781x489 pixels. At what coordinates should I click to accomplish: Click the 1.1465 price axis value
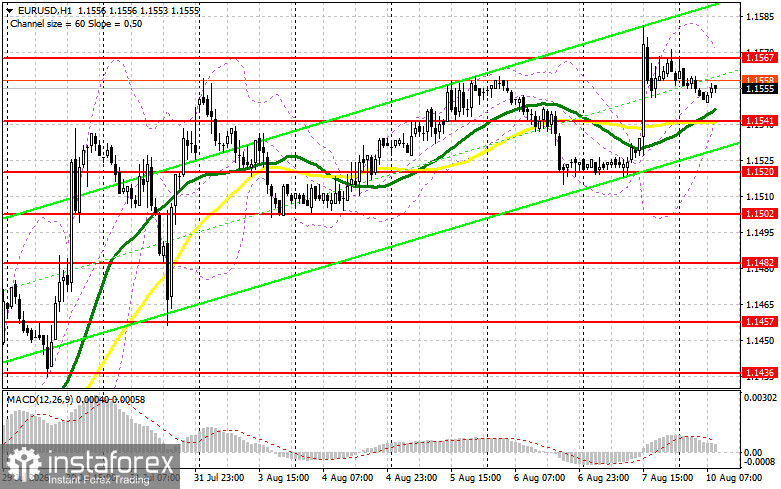click(760, 305)
